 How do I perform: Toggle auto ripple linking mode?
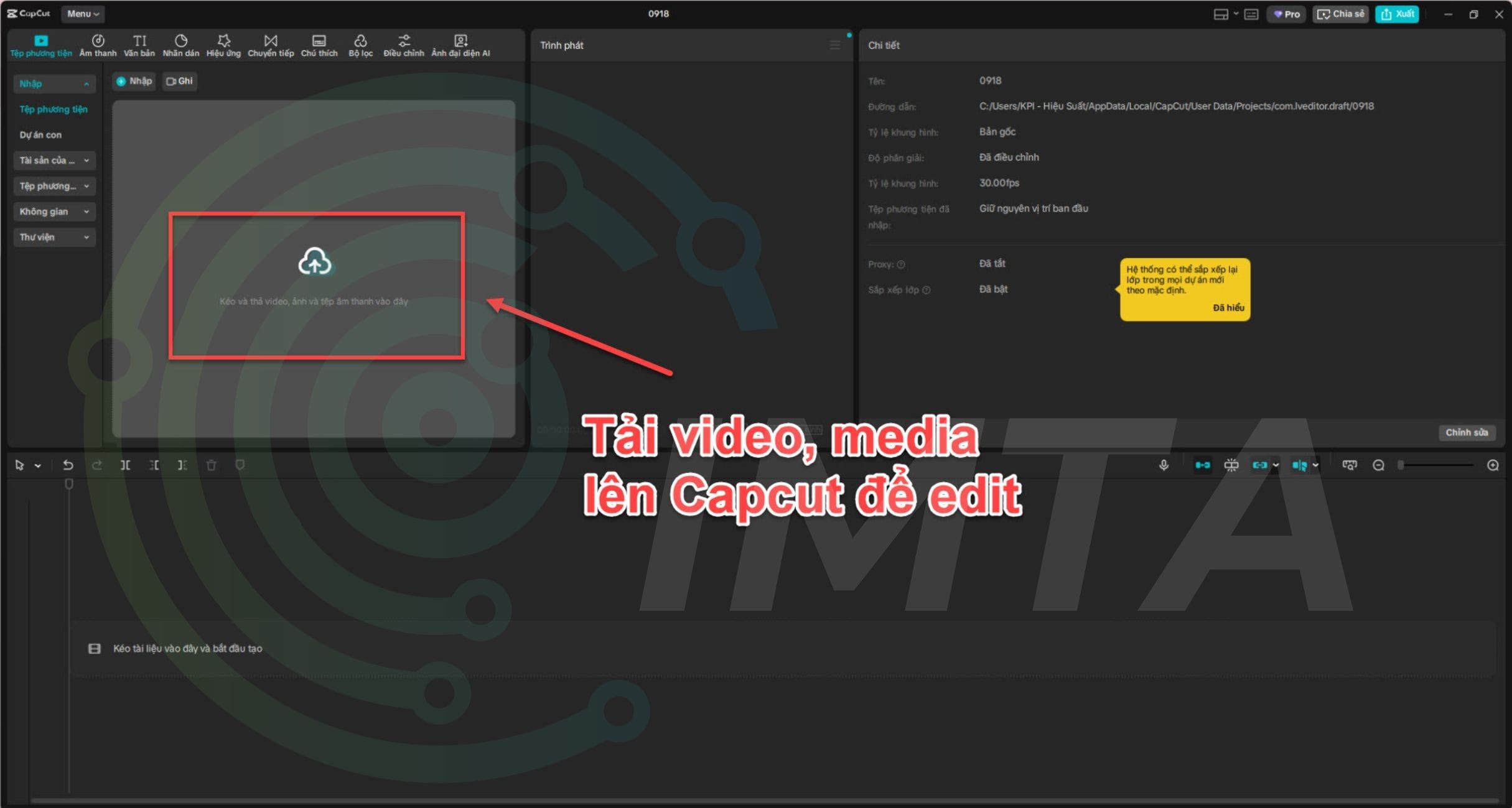click(x=1261, y=465)
